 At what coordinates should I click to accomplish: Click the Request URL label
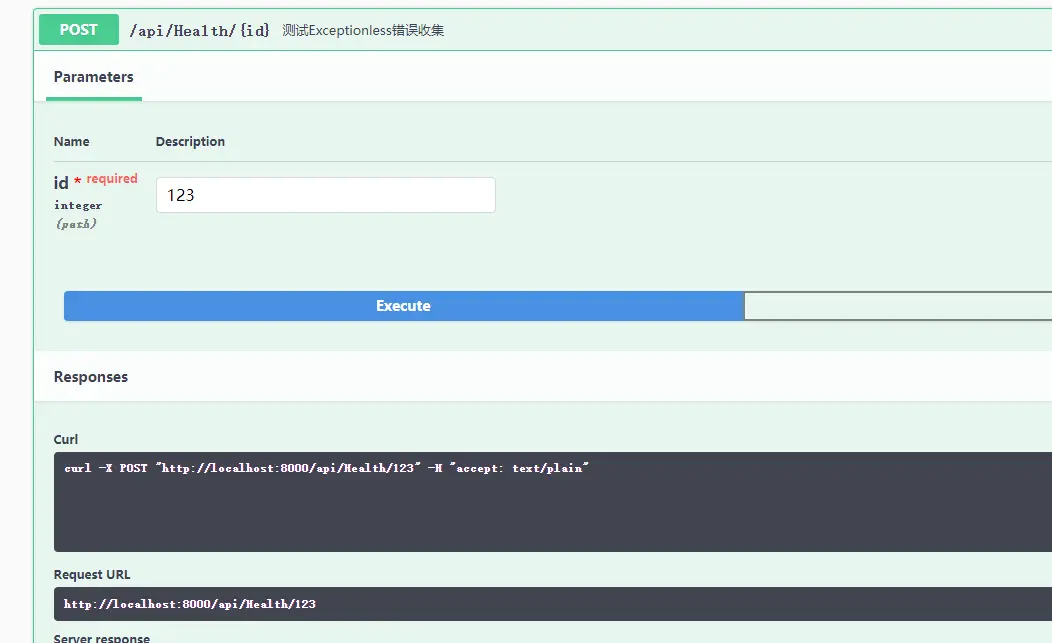pos(92,575)
